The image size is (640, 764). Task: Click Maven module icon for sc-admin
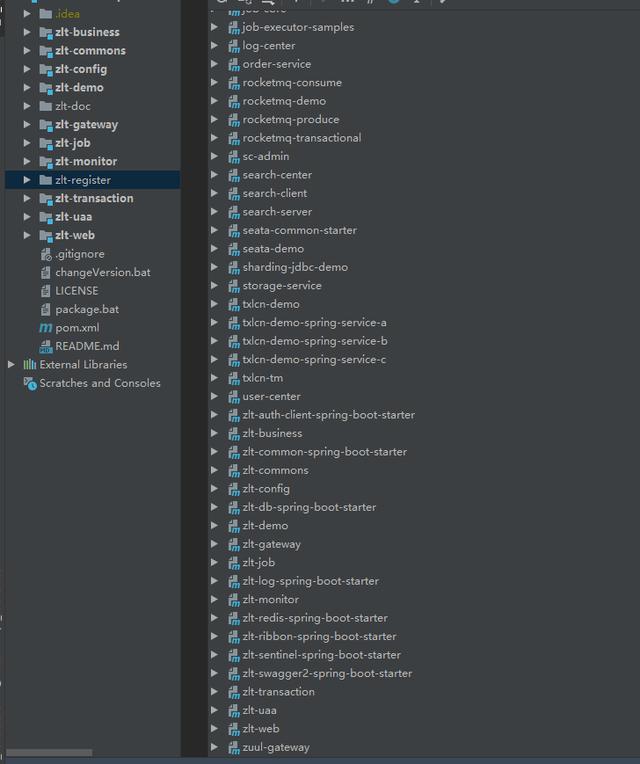234,157
